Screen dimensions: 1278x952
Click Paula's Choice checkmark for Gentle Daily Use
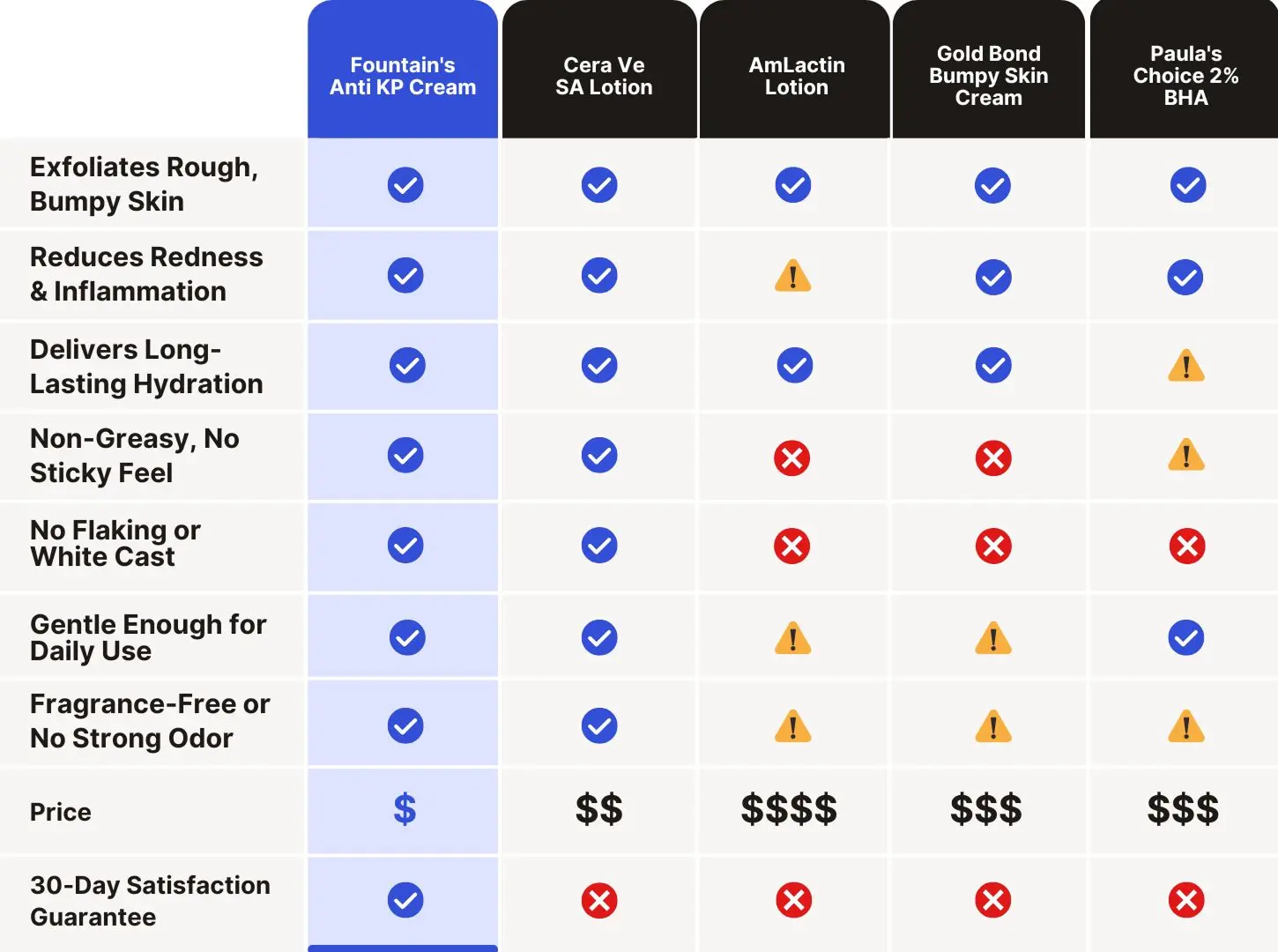click(1185, 637)
